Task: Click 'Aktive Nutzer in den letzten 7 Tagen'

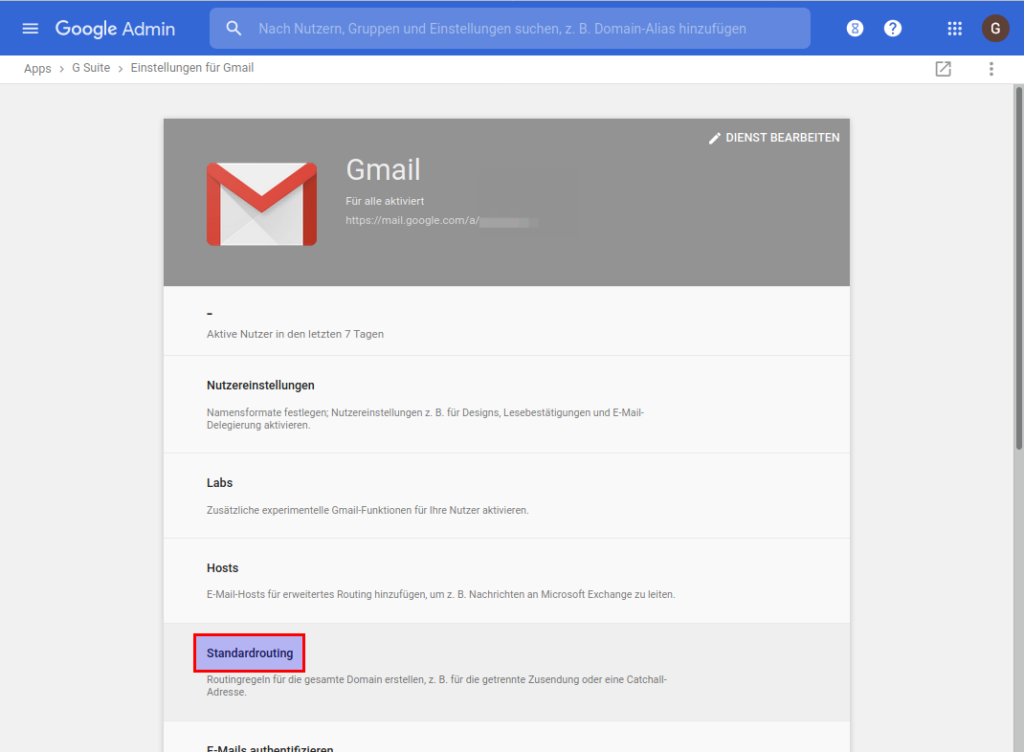Action: pyautogui.click(x=295, y=334)
